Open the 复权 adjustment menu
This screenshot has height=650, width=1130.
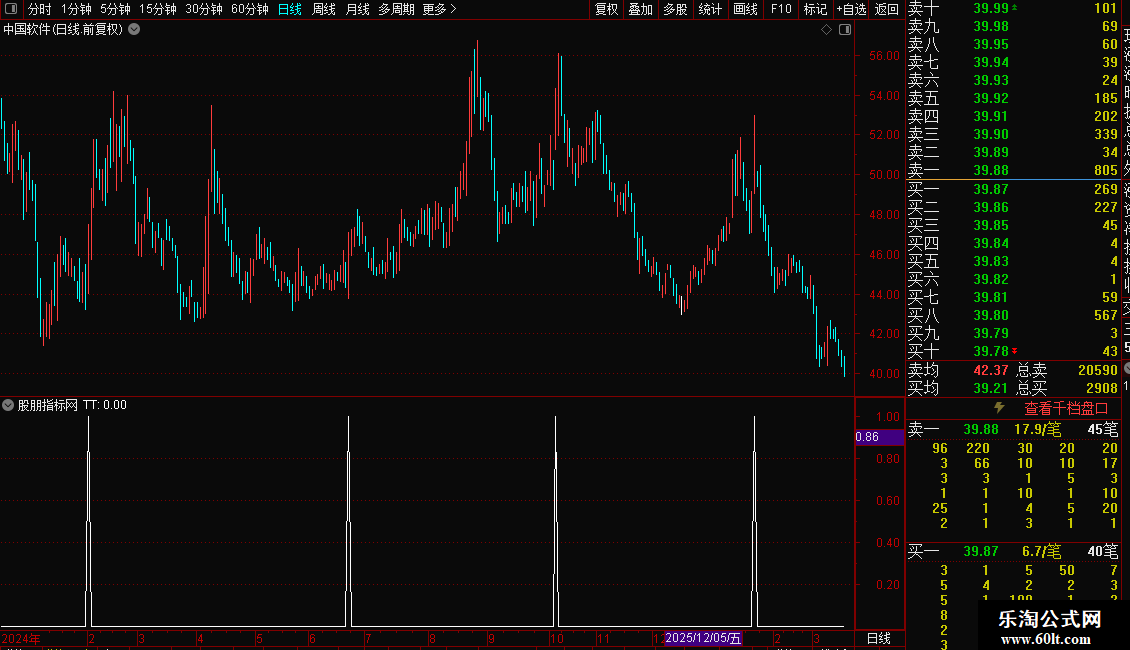point(606,9)
